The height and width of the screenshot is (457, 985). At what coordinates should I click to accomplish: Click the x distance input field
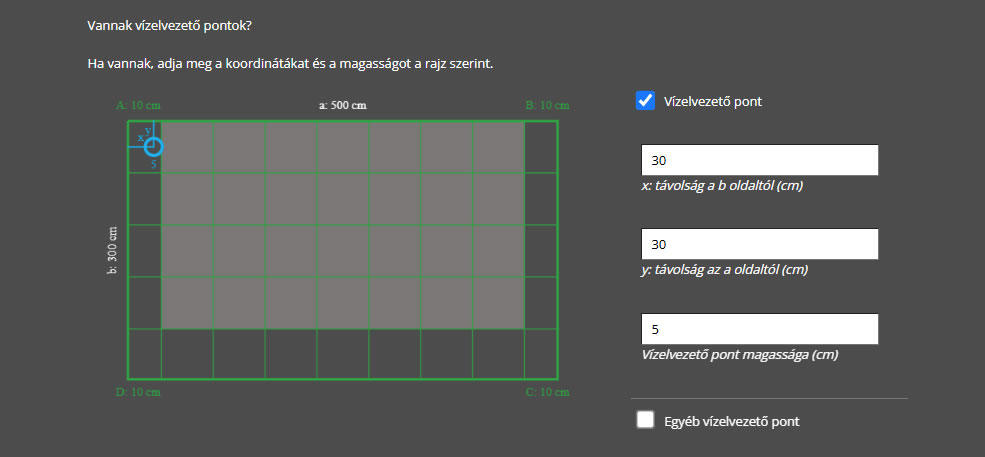759,160
